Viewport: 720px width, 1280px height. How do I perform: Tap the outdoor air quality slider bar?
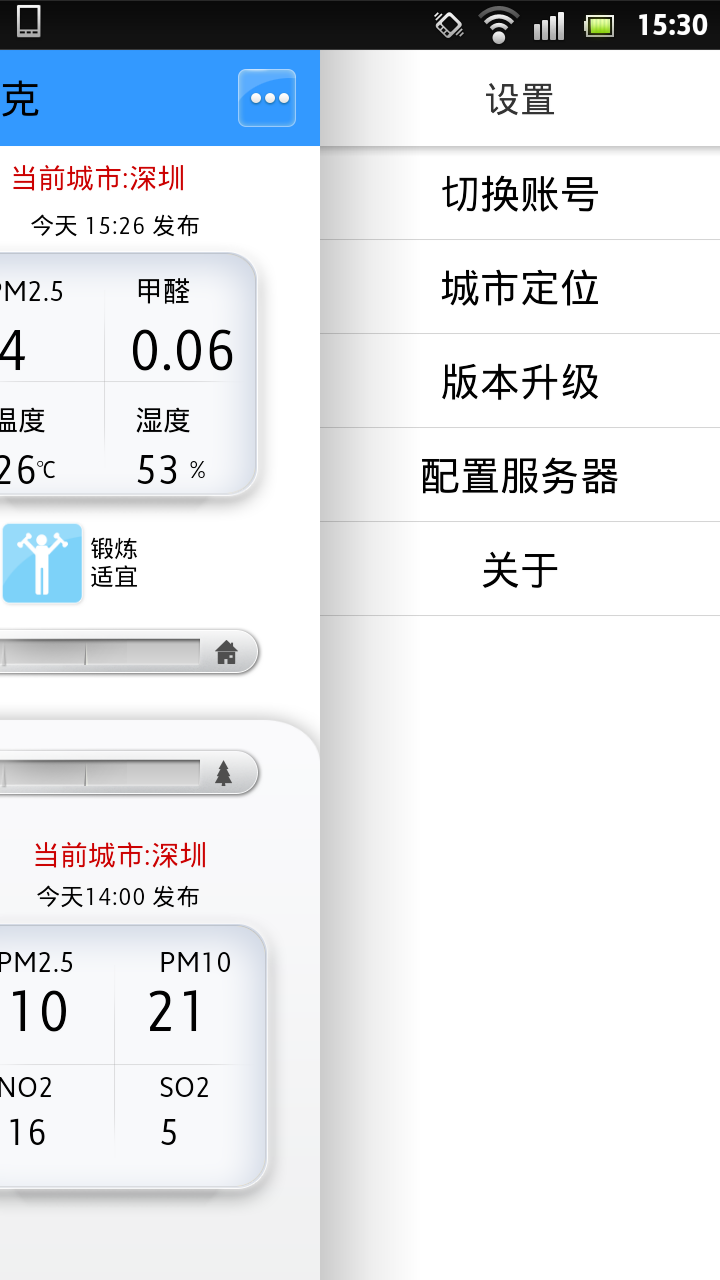[128, 773]
